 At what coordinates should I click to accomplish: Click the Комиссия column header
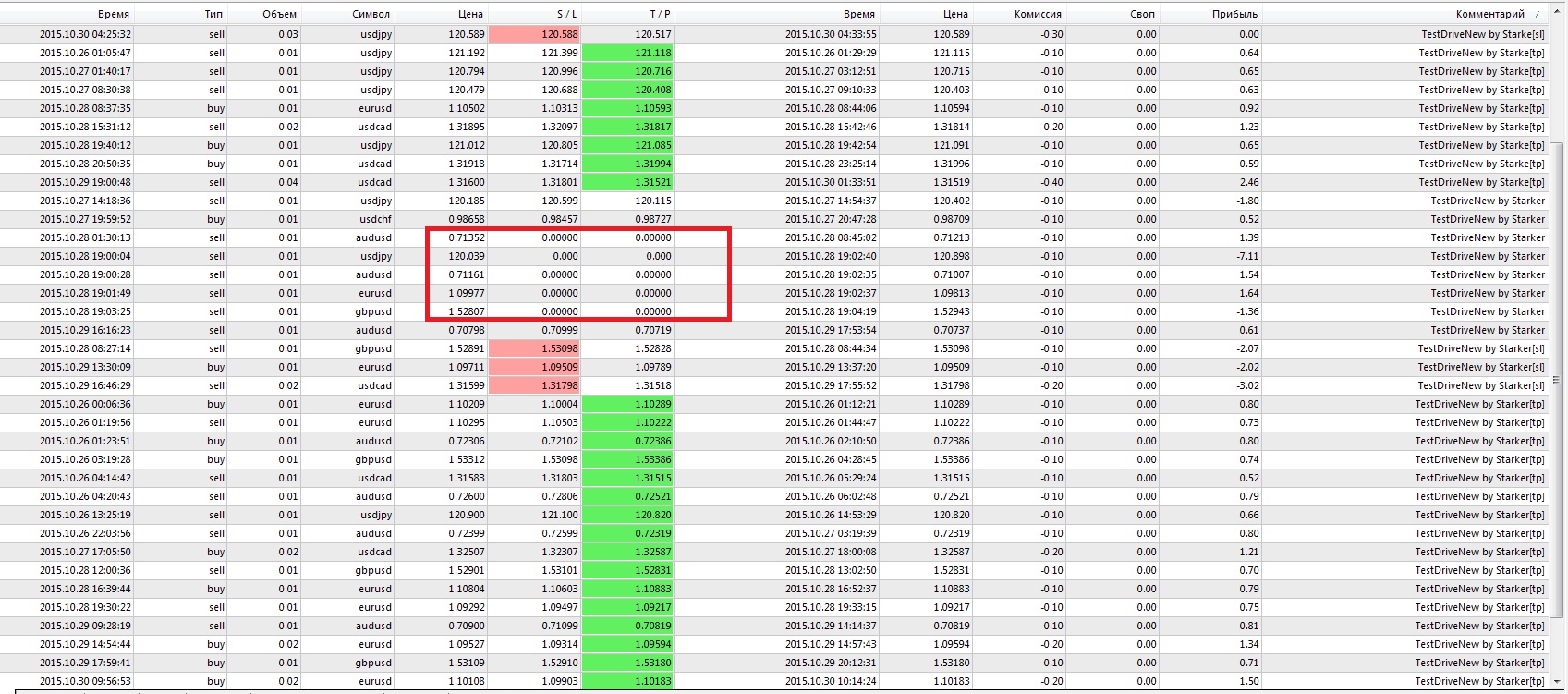point(1038,14)
